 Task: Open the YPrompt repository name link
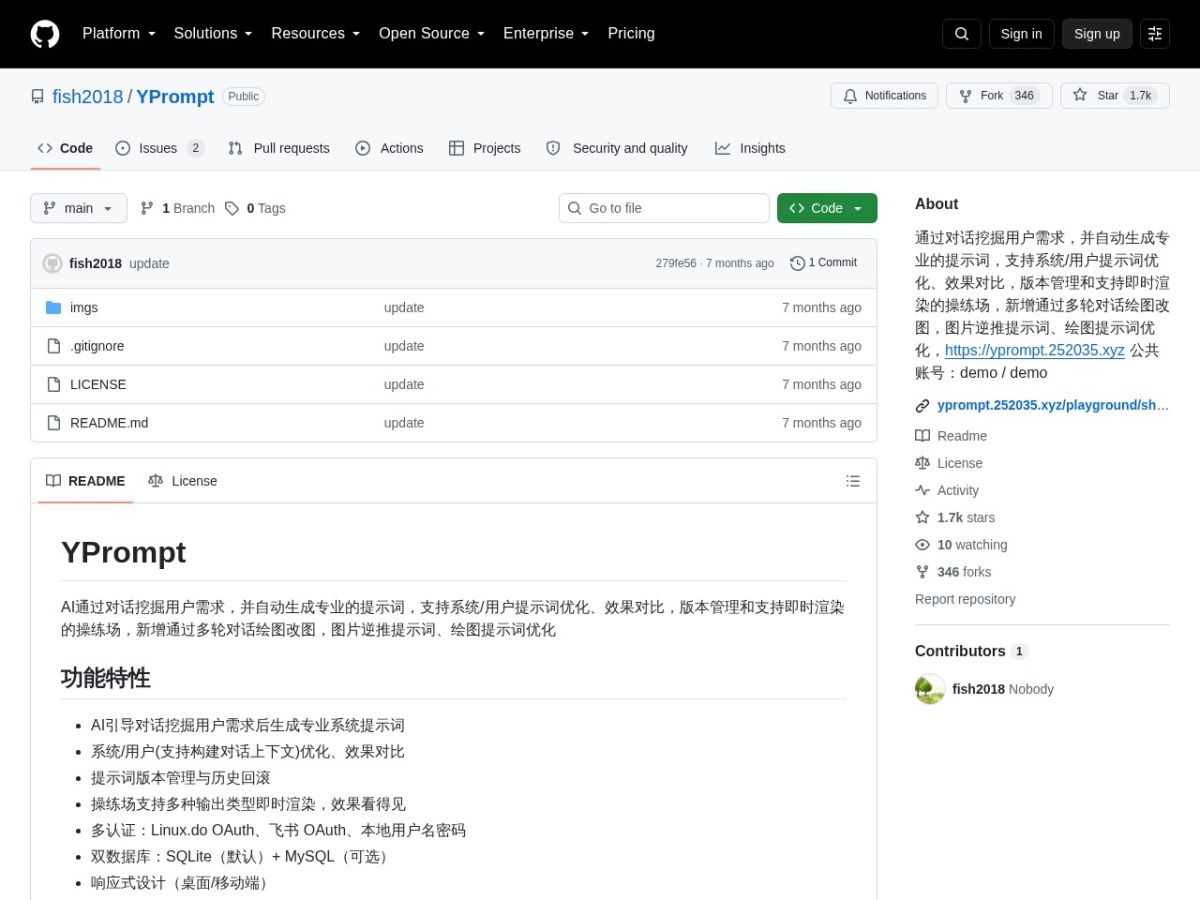[x=175, y=97]
